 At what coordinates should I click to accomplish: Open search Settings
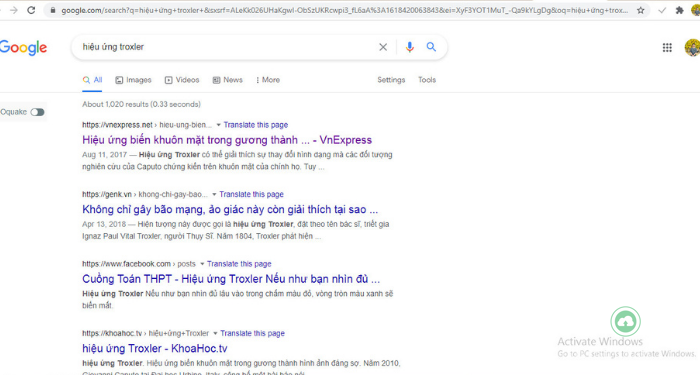click(391, 80)
